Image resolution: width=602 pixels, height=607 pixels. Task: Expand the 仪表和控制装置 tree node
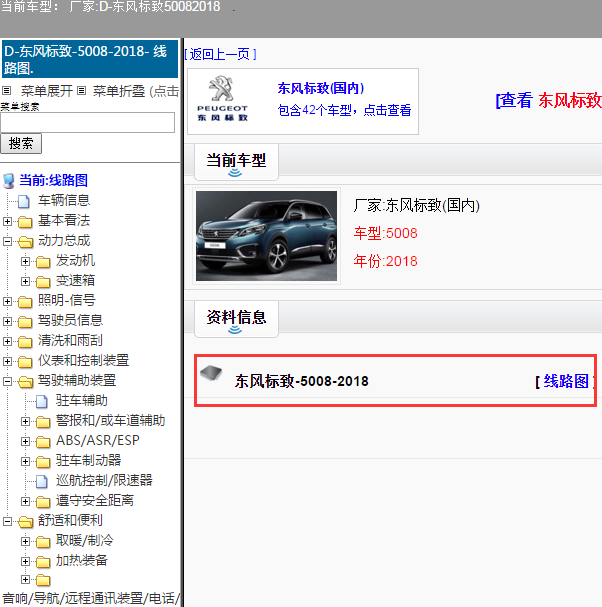point(7,361)
